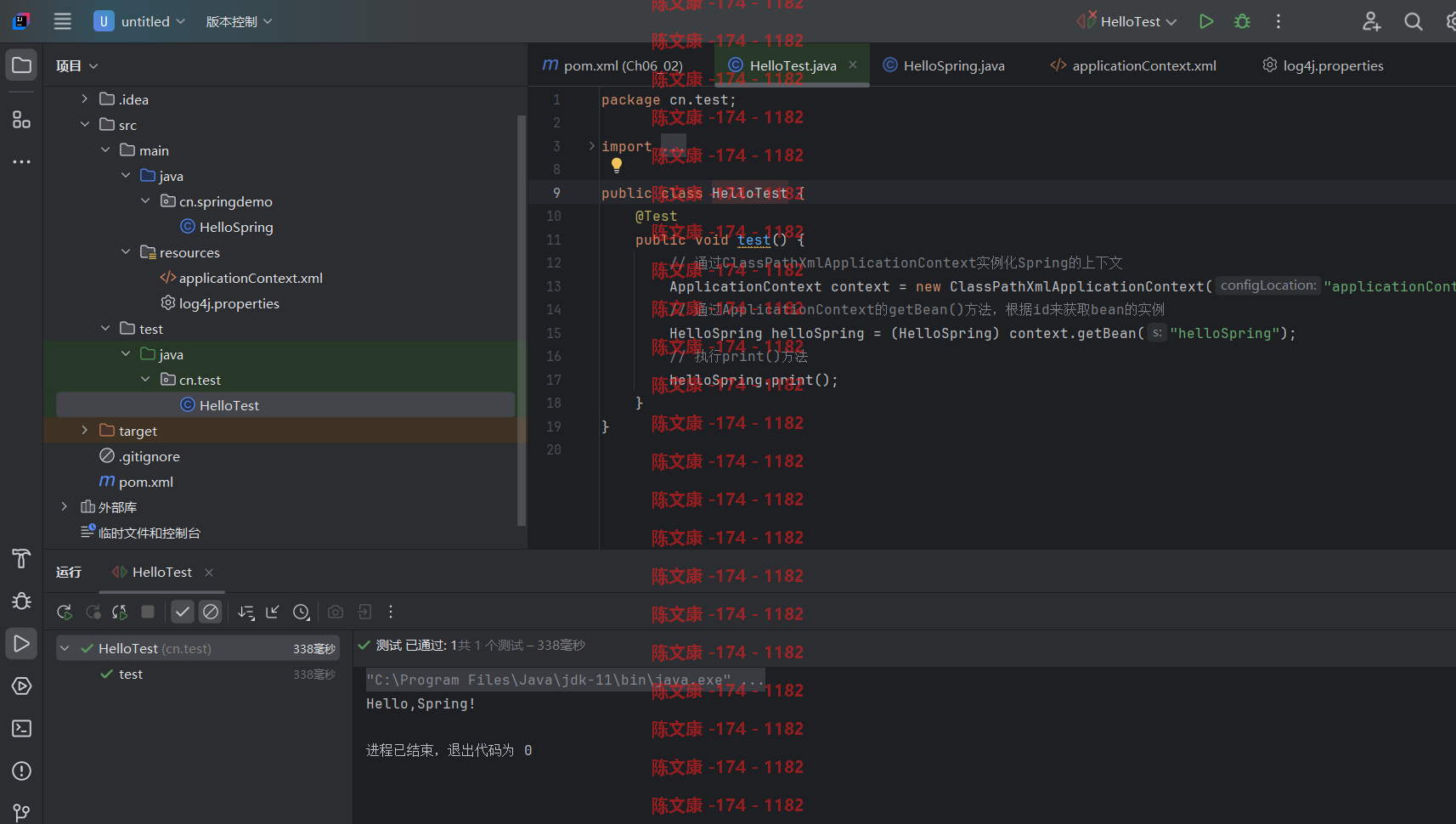The width and height of the screenshot is (1456, 824).
Task: Collapse the resources folder
Action: point(126,252)
